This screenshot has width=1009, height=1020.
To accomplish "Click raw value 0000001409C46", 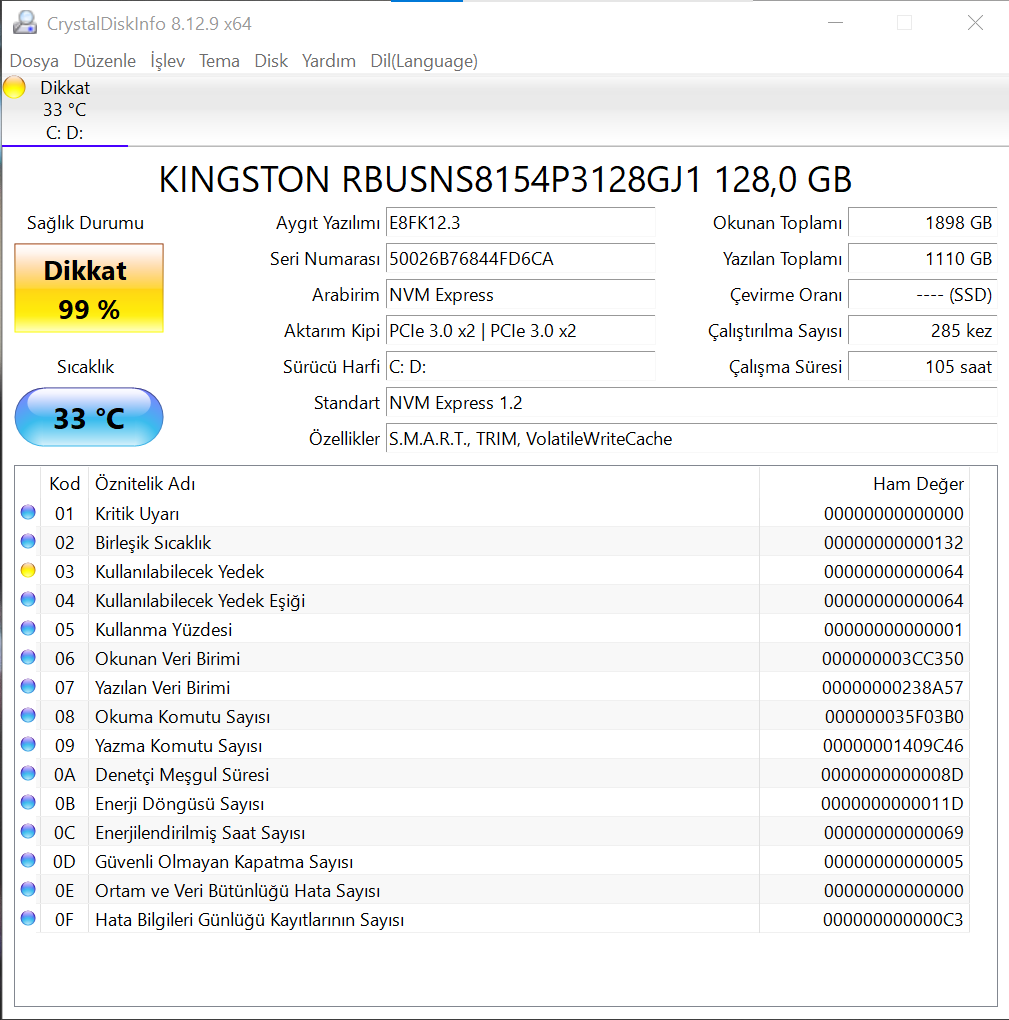I will pos(893,745).
